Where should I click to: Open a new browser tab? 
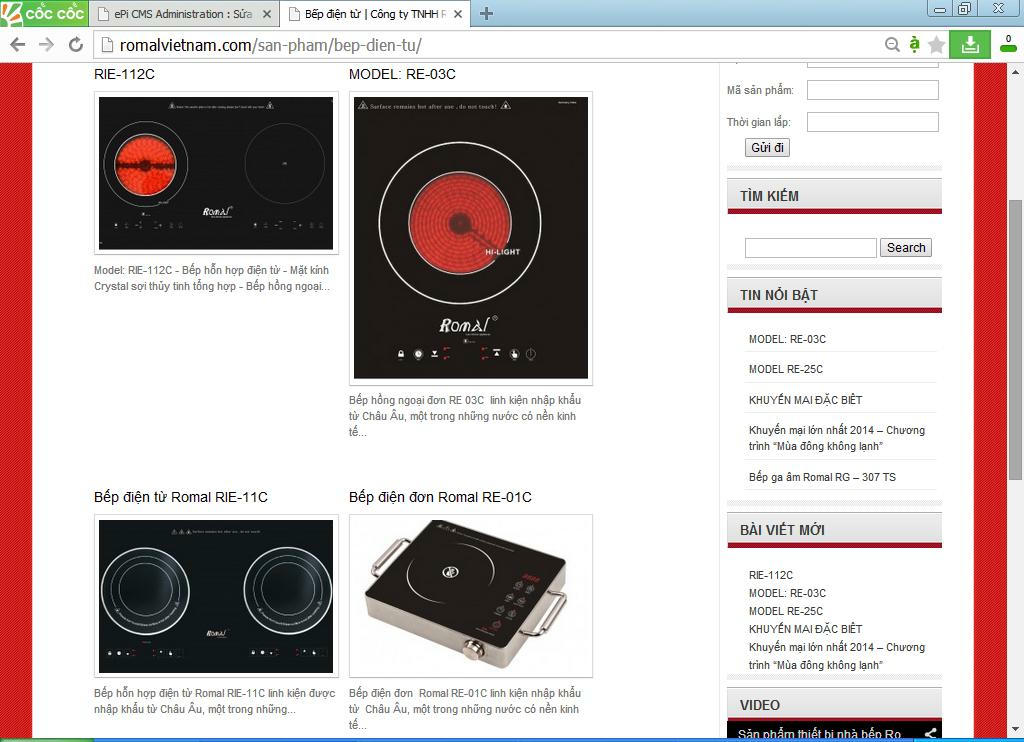coord(486,14)
